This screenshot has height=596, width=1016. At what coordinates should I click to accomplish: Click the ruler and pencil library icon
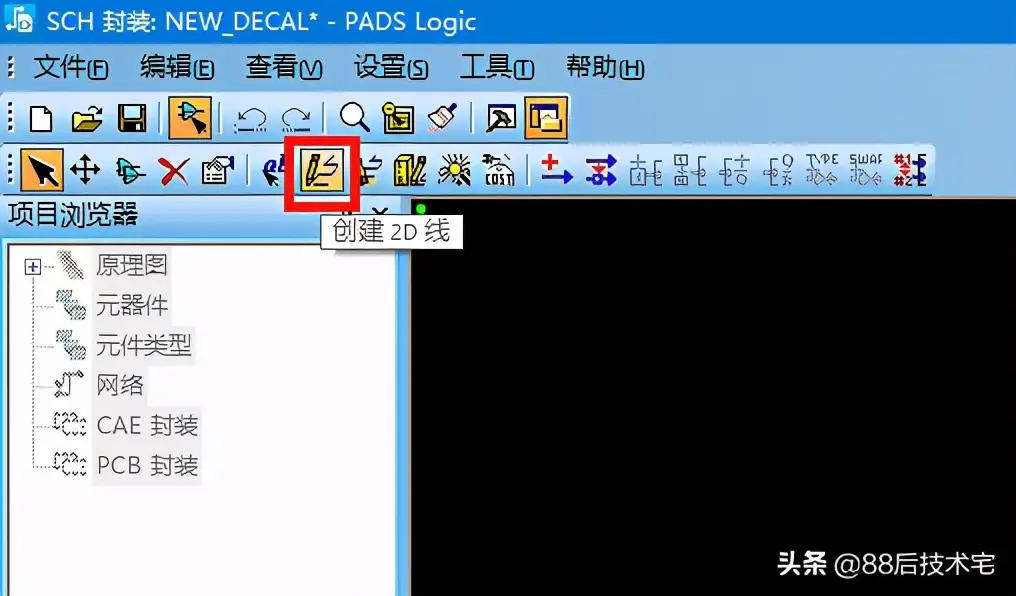(x=410, y=170)
